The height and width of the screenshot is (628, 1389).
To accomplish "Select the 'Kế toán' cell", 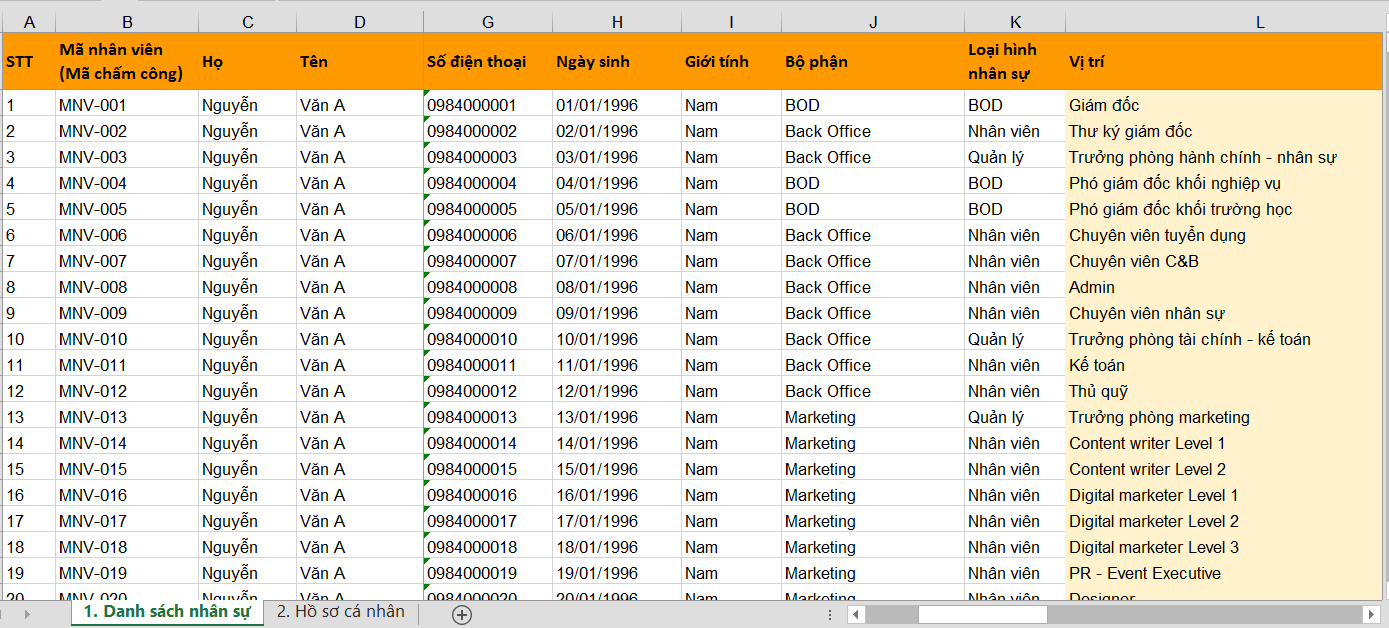I will click(x=1224, y=365).
